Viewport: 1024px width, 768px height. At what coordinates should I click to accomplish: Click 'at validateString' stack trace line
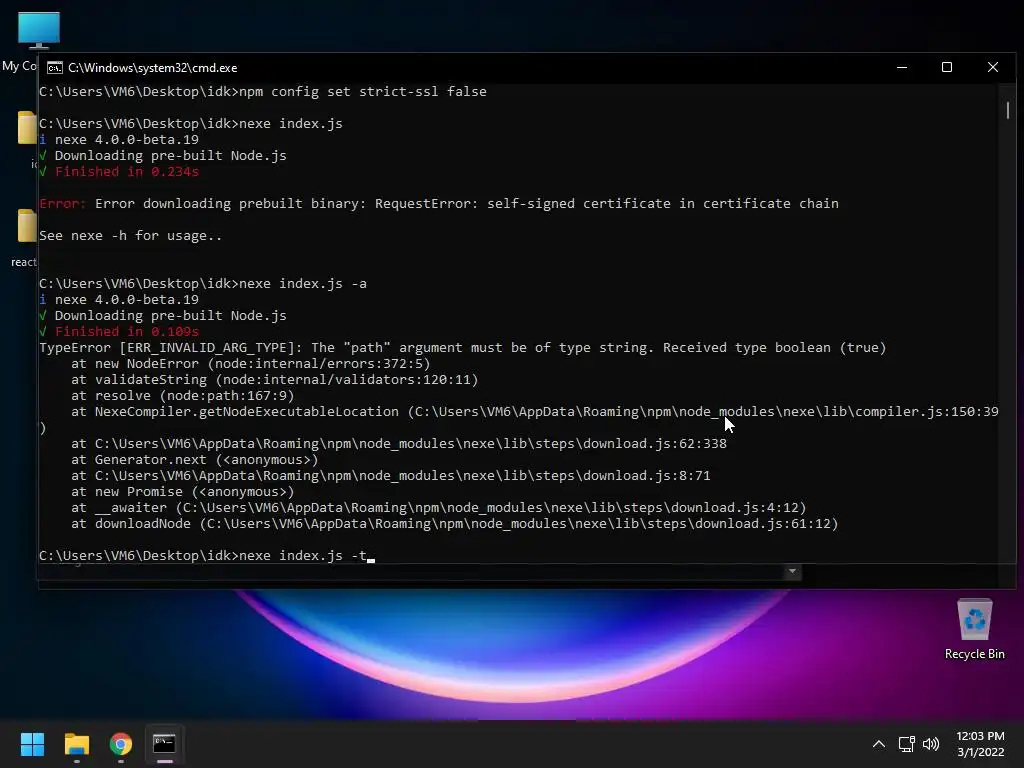click(274, 379)
